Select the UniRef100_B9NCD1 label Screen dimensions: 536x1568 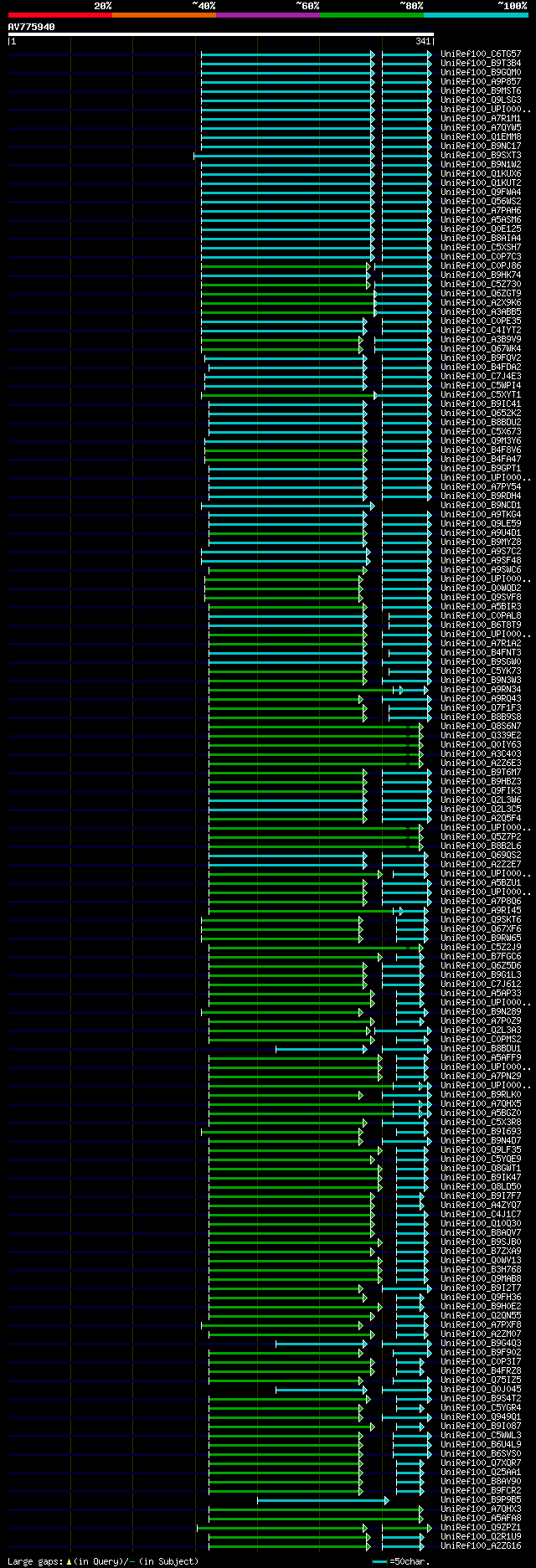(481, 505)
